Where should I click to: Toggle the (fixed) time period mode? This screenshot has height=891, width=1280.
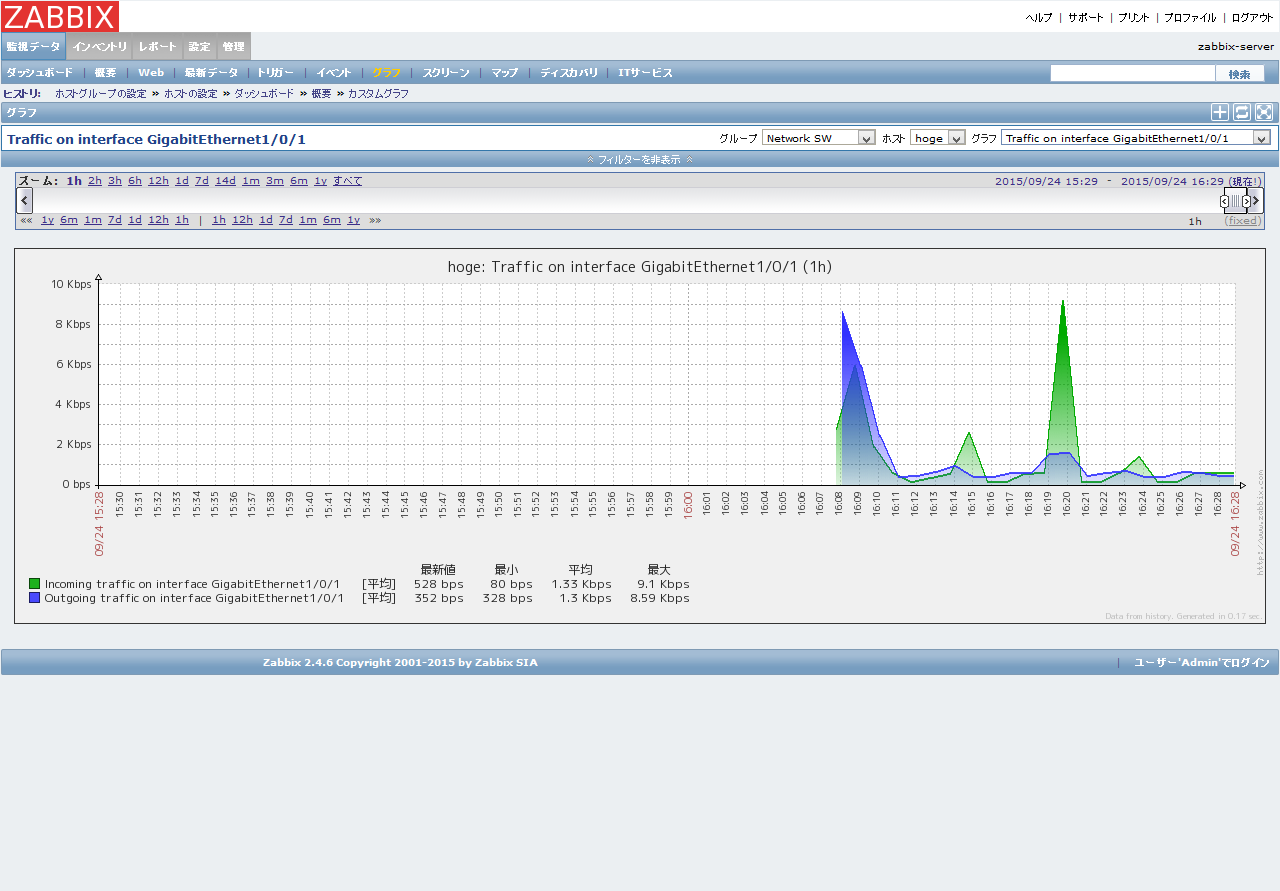pyautogui.click(x=1242, y=220)
